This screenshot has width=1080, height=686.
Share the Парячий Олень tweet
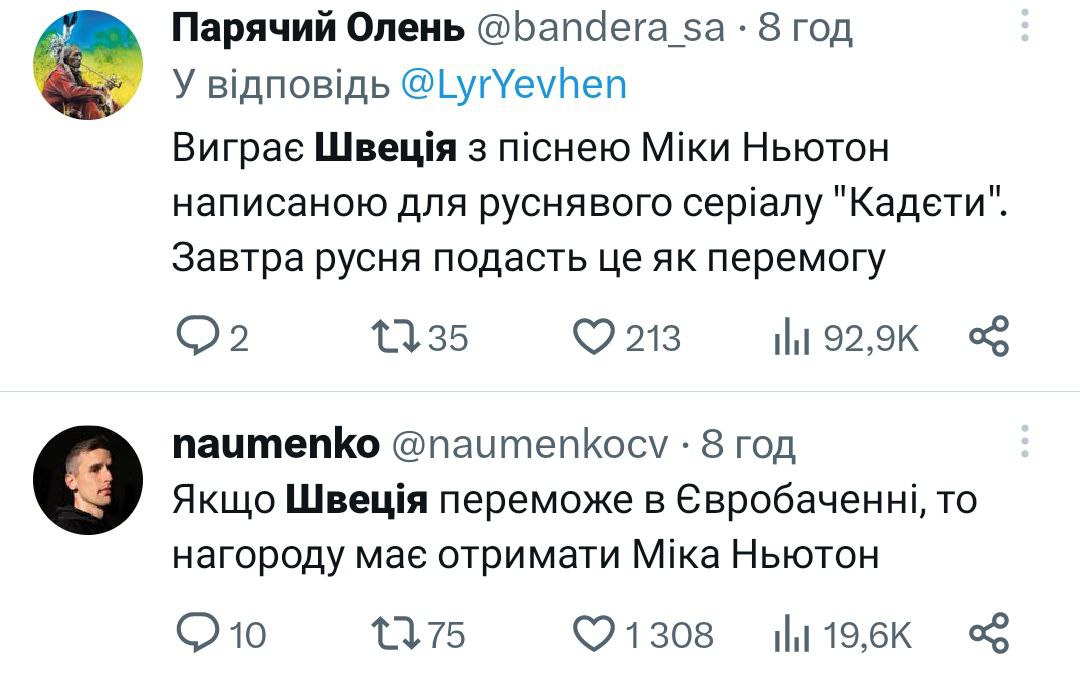990,337
